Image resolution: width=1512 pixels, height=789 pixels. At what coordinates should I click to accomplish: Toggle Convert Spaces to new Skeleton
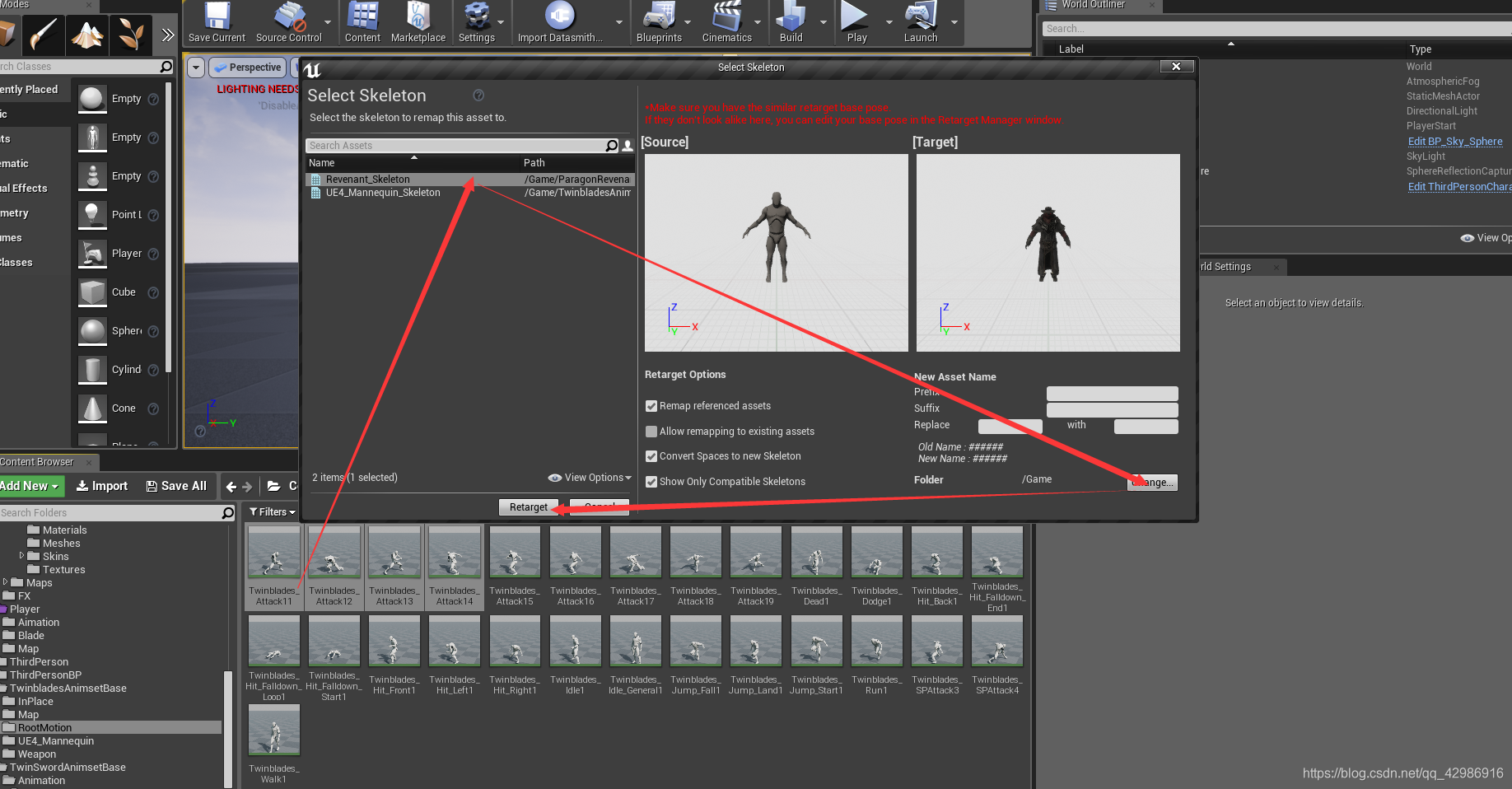coord(651,456)
